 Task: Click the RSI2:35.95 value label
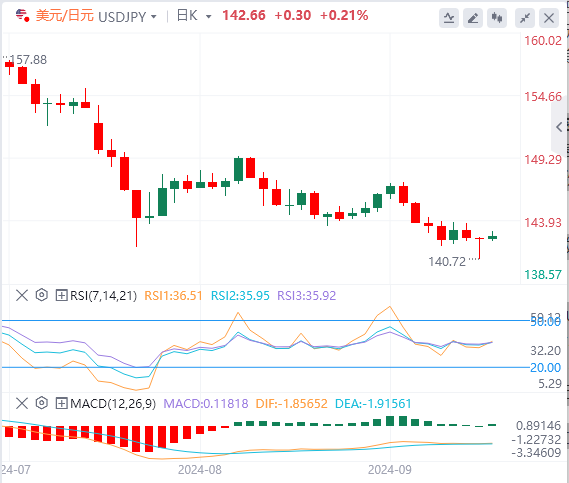pyautogui.click(x=240, y=296)
